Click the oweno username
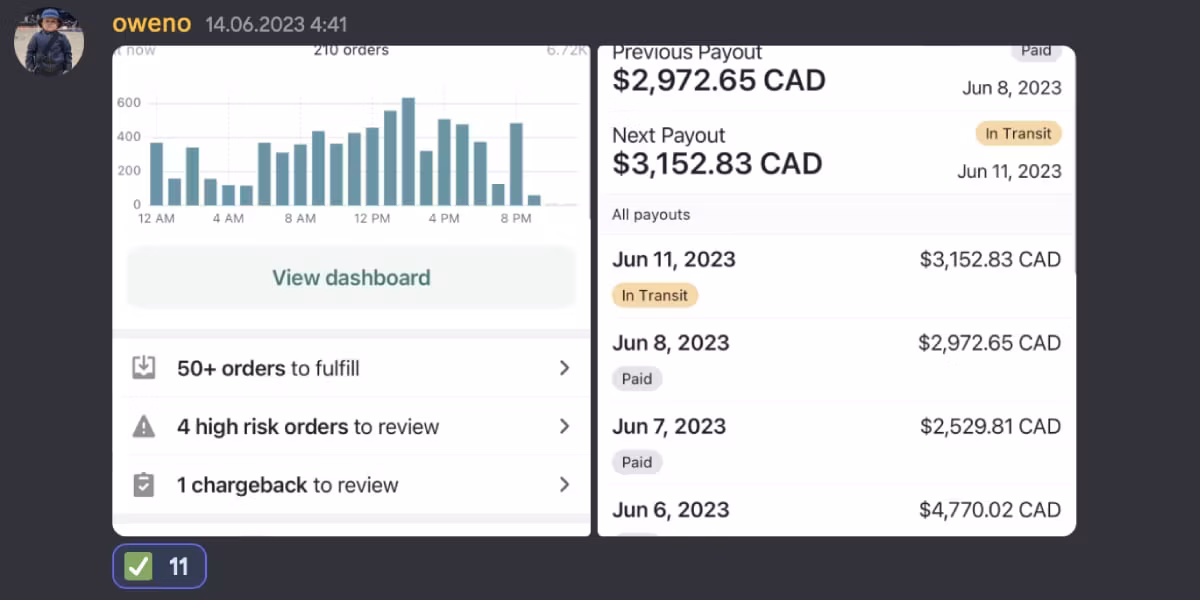Viewport: 1200px width, 600px height. [151, 24]
